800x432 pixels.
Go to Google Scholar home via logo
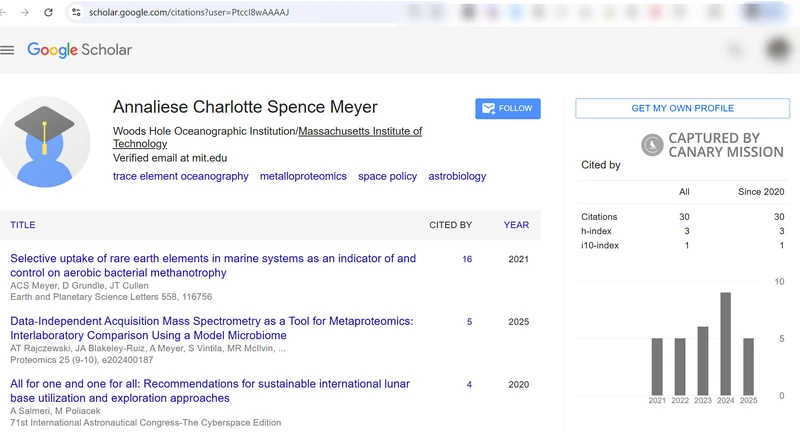click(80, 50)
